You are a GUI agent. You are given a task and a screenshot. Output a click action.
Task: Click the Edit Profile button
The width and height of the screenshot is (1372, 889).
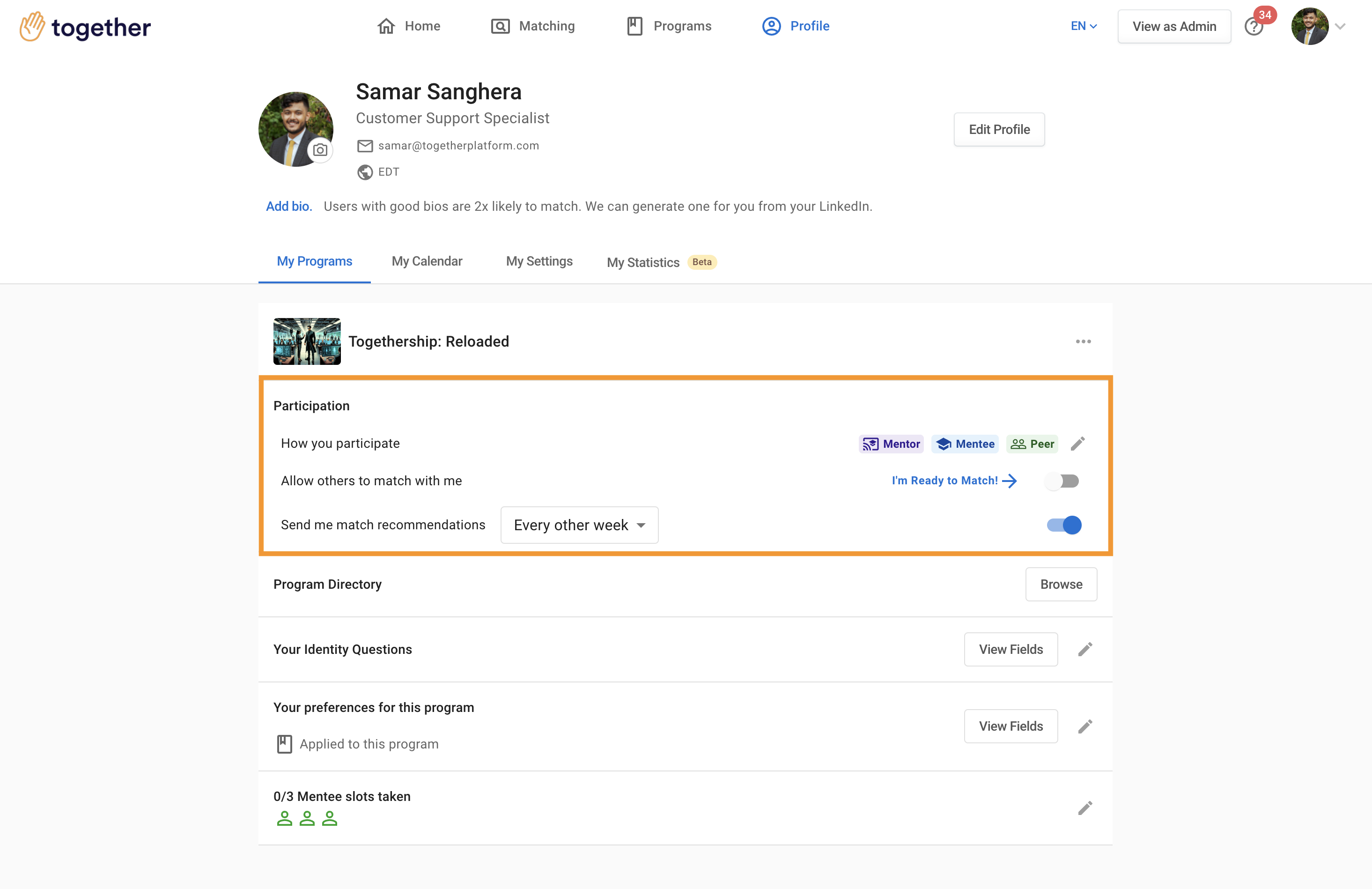click(999, 129)
